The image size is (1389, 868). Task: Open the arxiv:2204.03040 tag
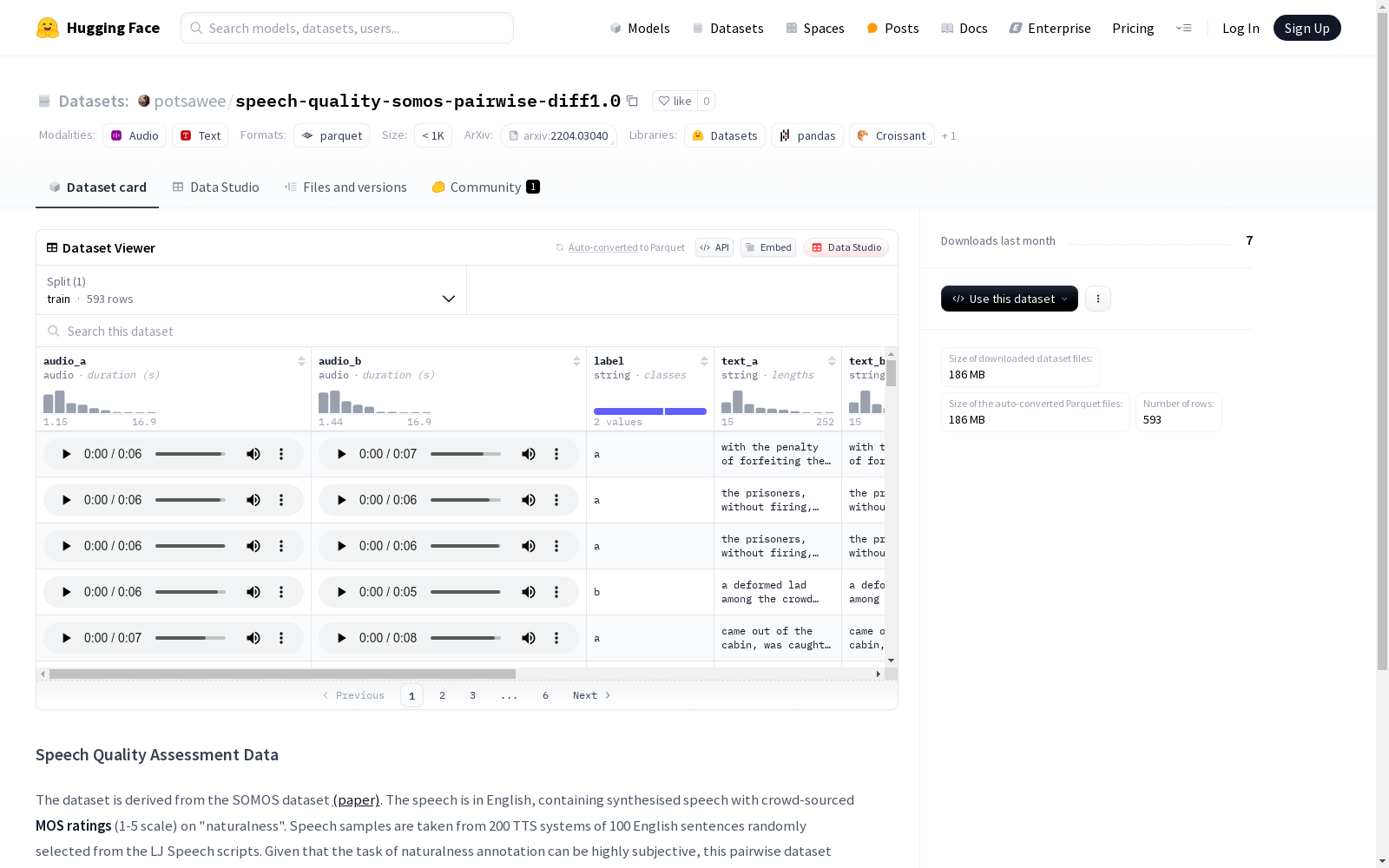click(x=558, y=135)
